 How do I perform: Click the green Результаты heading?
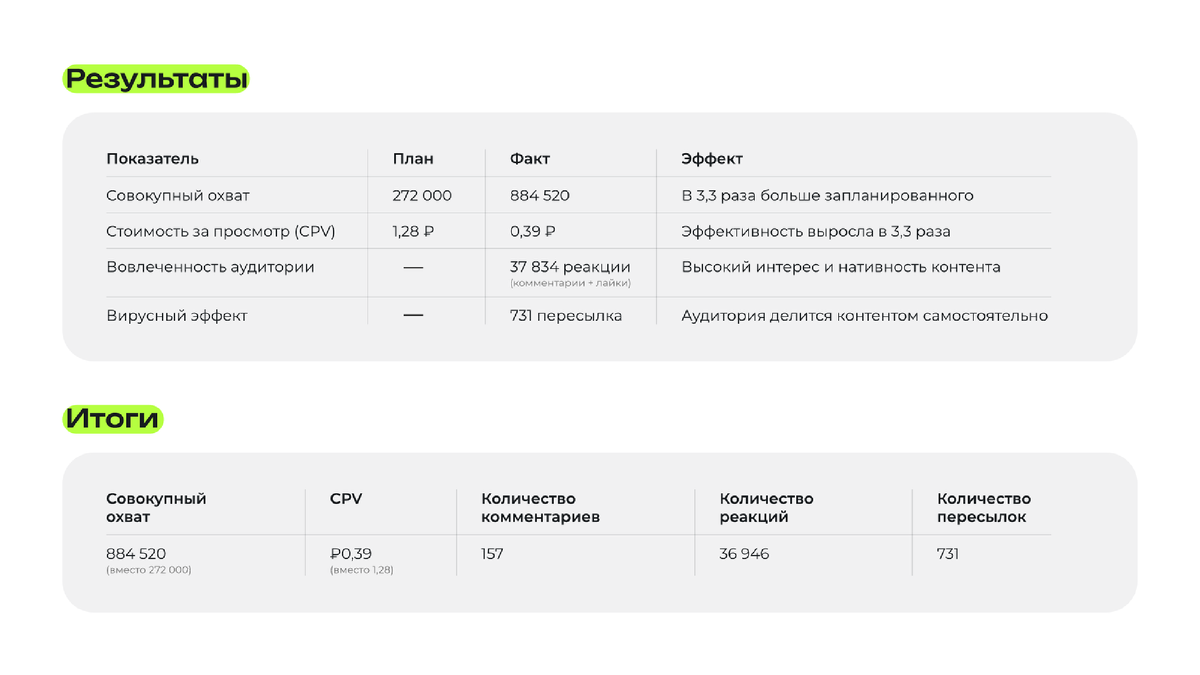(x=156, y=79)
